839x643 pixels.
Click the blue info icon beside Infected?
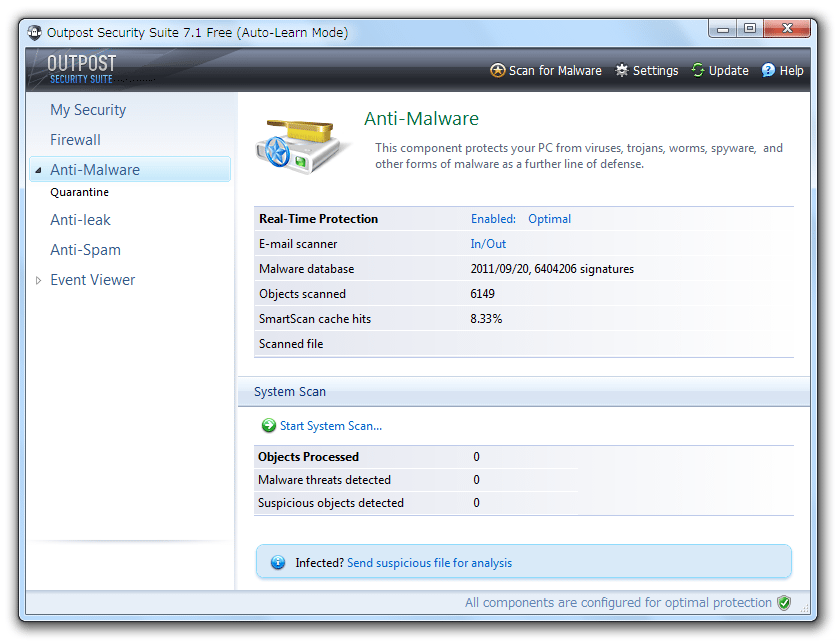[x=278, y=562]
